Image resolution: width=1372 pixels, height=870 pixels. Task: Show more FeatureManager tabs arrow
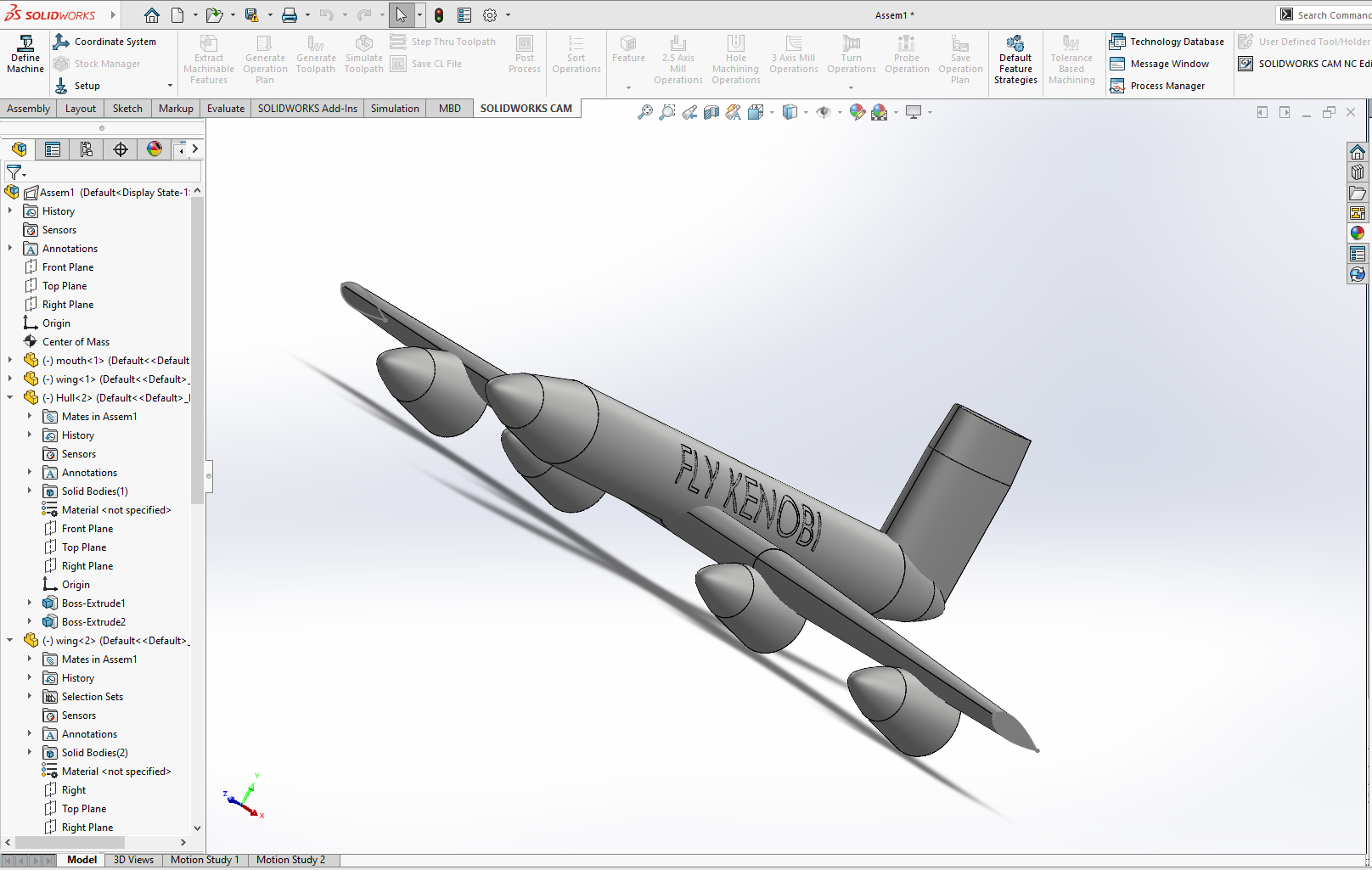pos(194,149)
